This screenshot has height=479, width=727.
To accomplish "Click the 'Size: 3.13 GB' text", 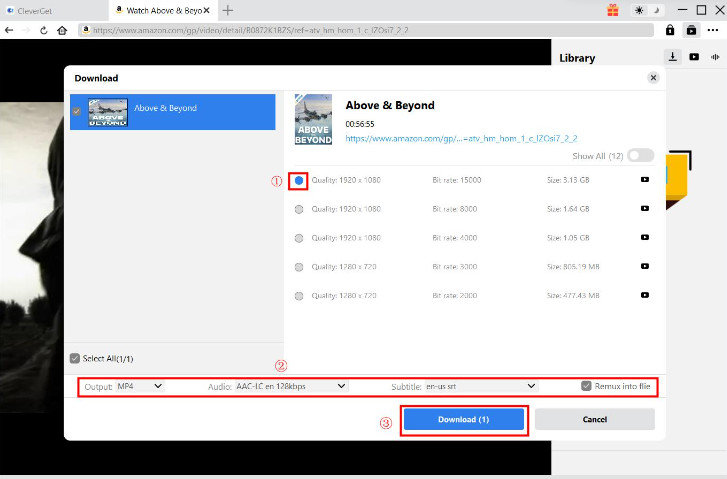I will 568,180.
